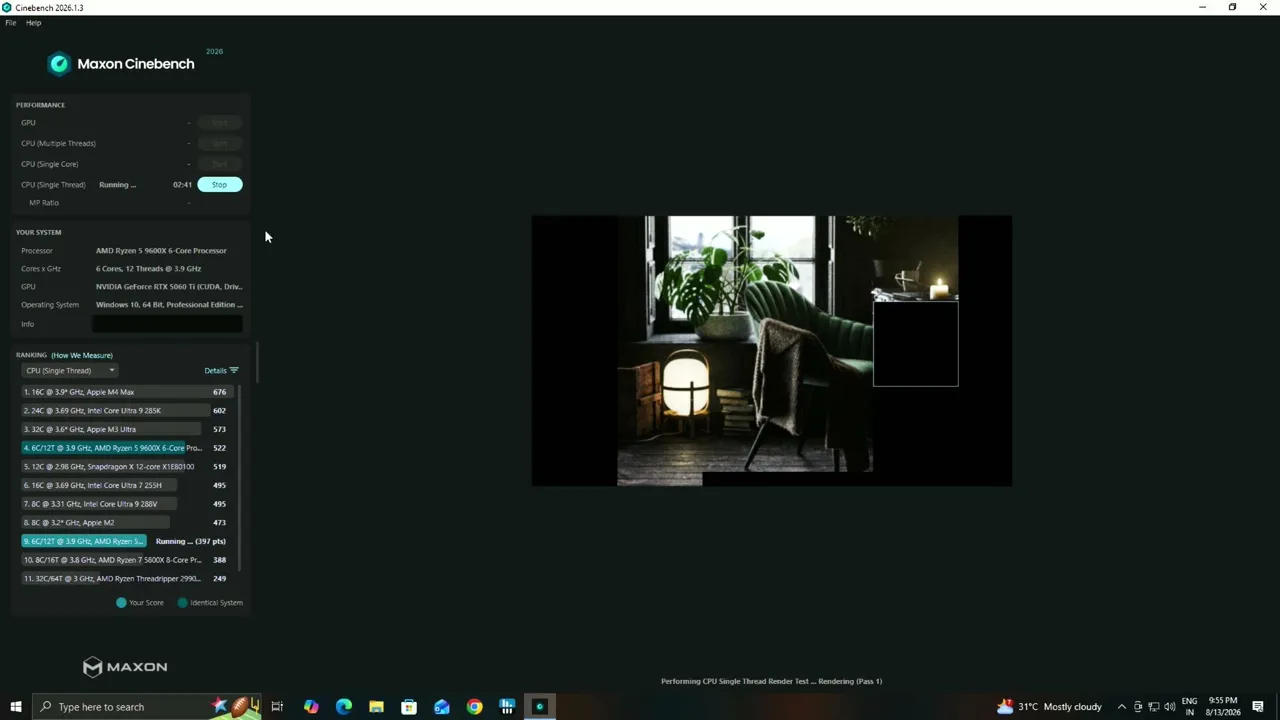Screen dimensions: 1280x720
Task: Click the 6 Cores, 12 Threads value
Action: 148,269
